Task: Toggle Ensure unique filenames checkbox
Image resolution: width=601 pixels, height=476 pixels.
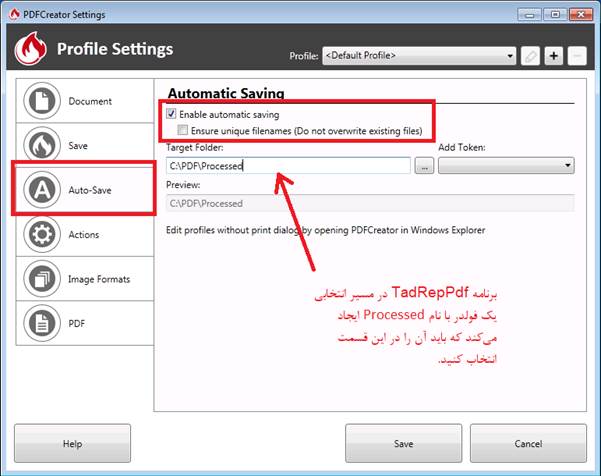Action: pyautogui.click(x=183, y=130)
